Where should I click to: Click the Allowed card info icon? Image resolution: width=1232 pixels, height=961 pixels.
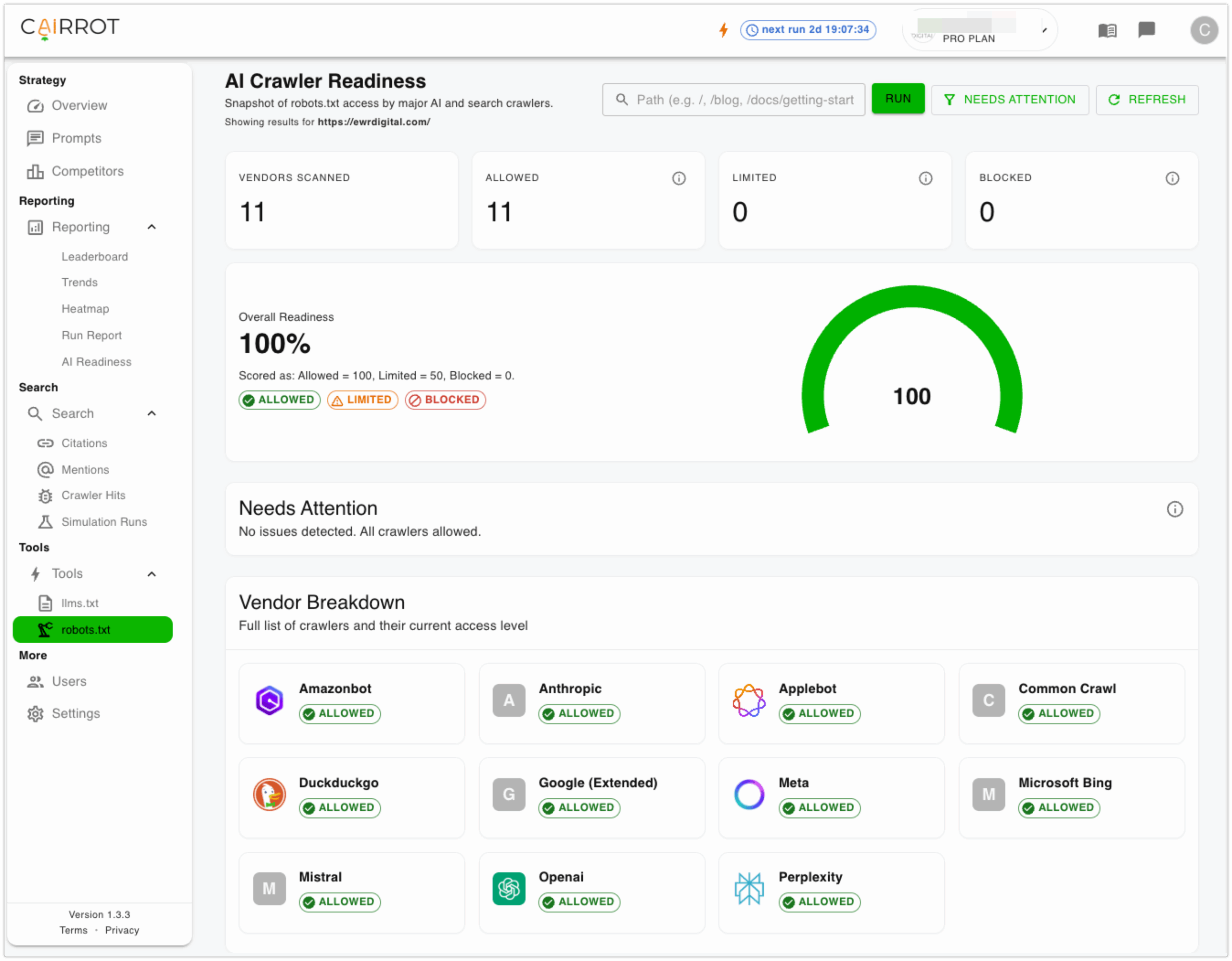coord(679,178)
